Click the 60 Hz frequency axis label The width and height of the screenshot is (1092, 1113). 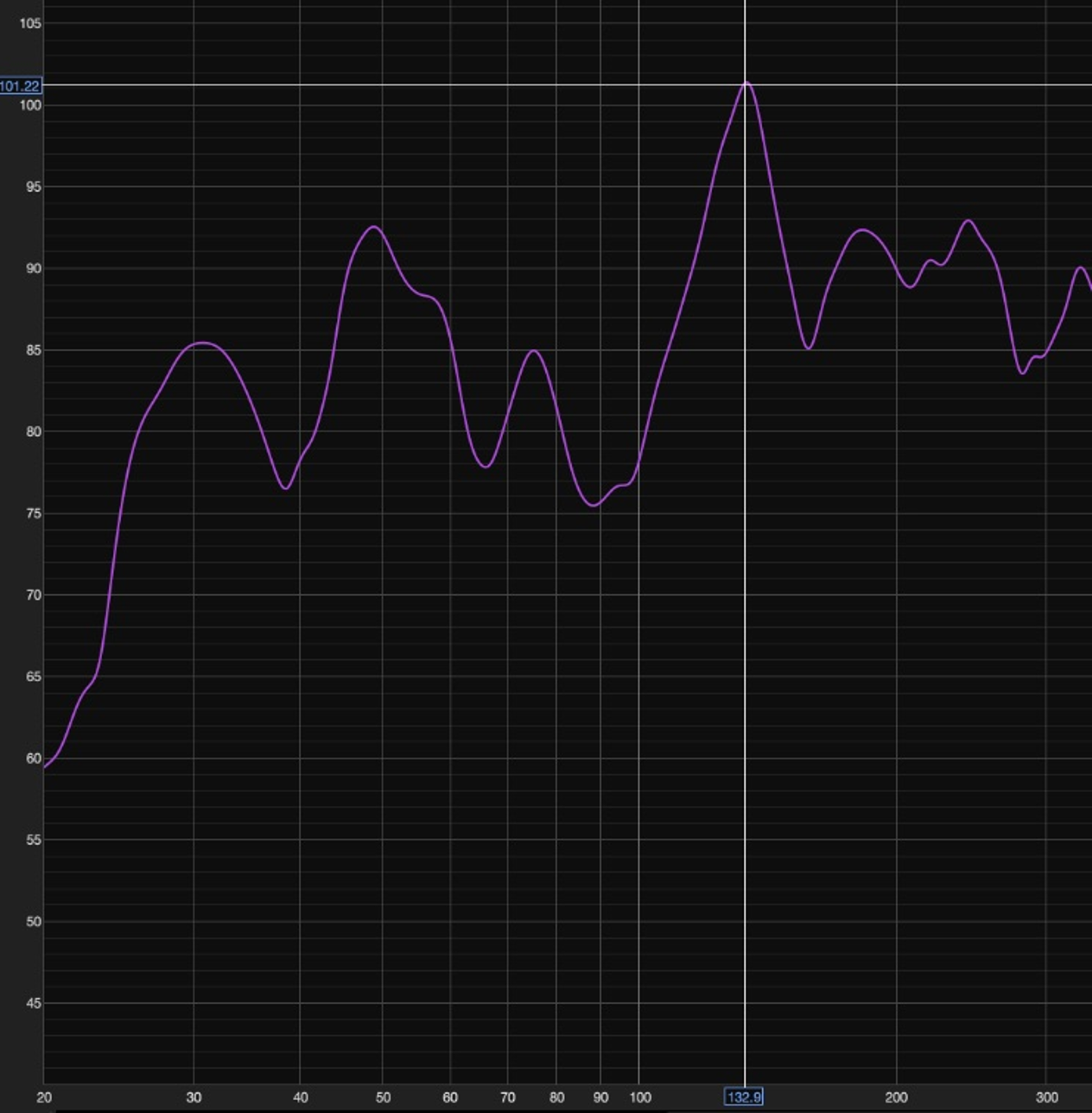[450, 1097]
